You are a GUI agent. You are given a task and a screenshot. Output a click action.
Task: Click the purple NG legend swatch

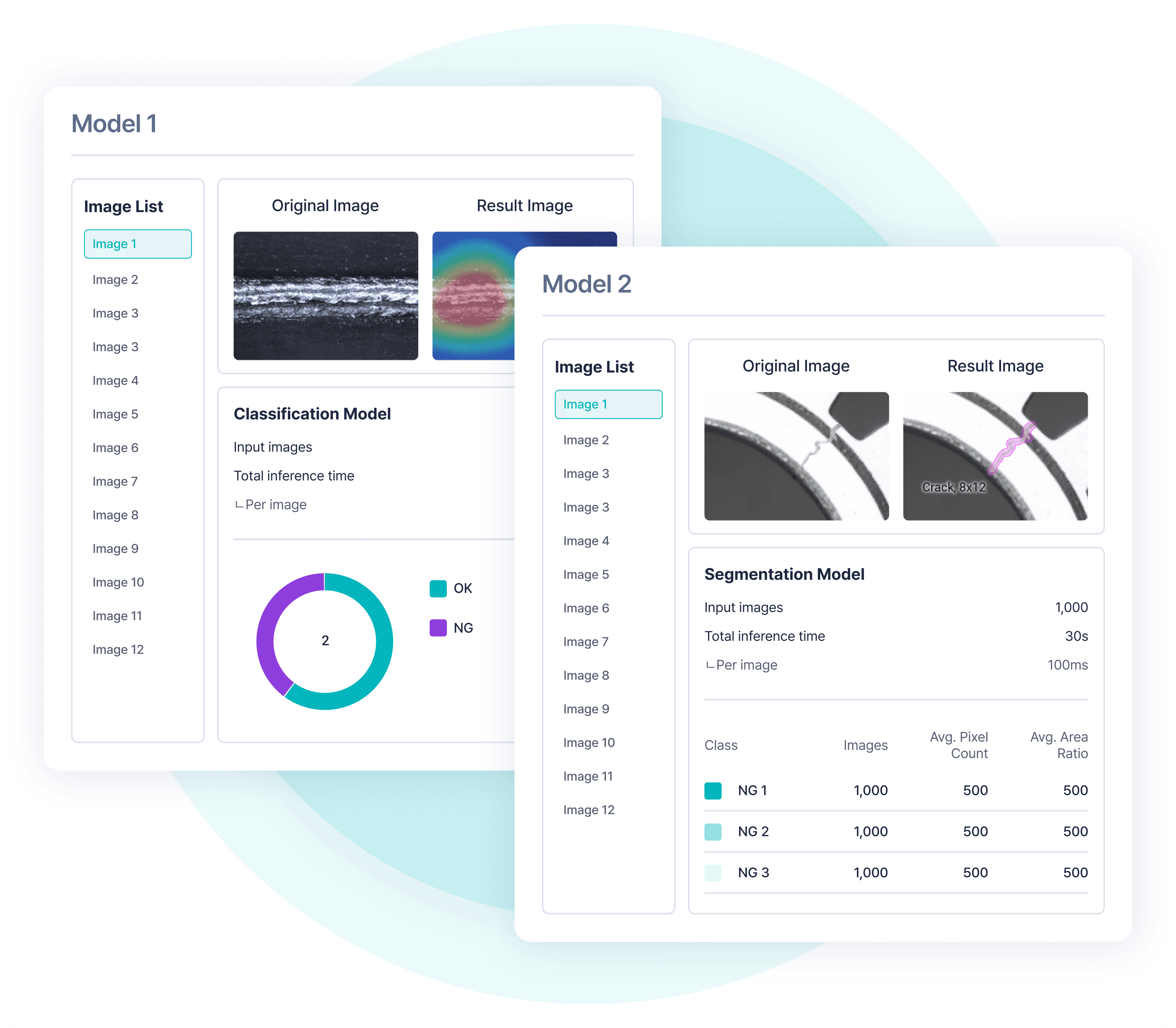click(x=438, y=628)
